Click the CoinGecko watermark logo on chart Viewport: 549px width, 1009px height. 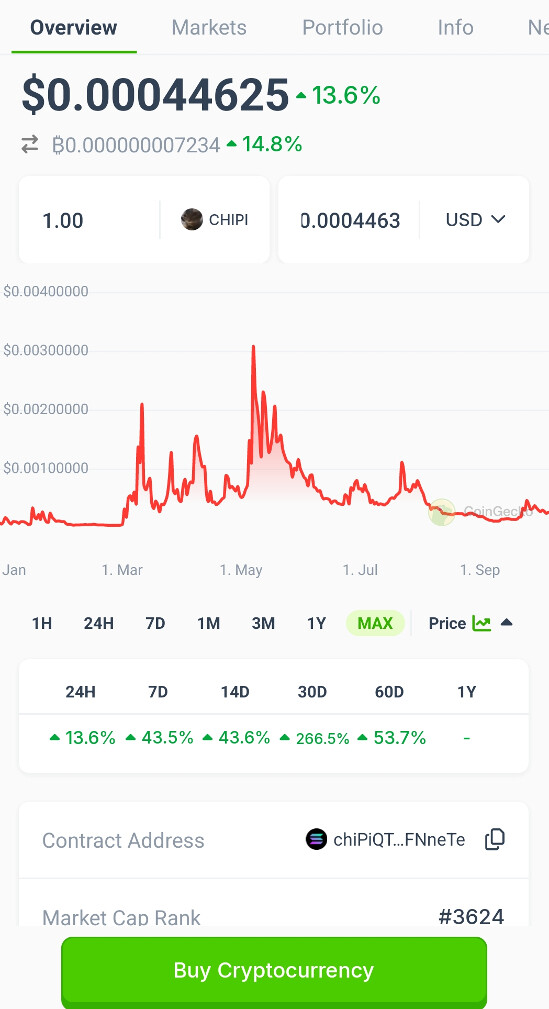[442, 512]
